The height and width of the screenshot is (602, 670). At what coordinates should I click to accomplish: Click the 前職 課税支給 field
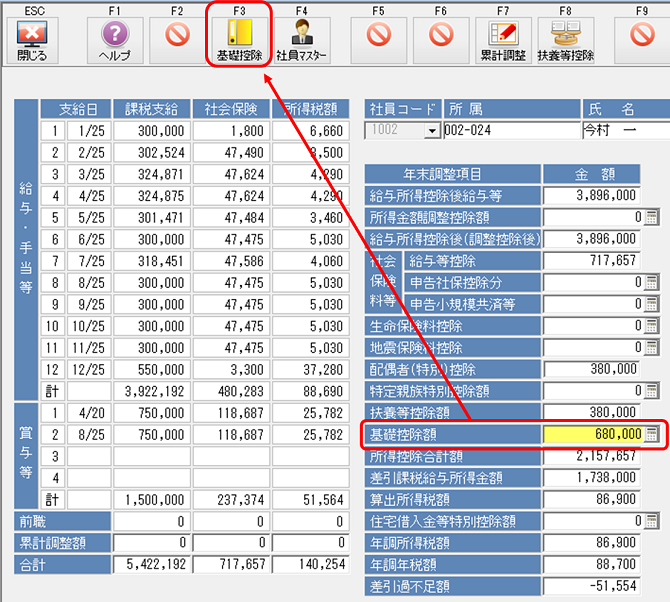click(150, 521)
